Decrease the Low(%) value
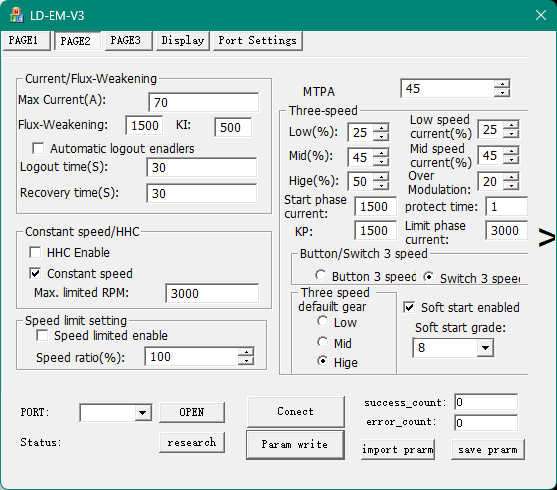 tap(381, 136)
